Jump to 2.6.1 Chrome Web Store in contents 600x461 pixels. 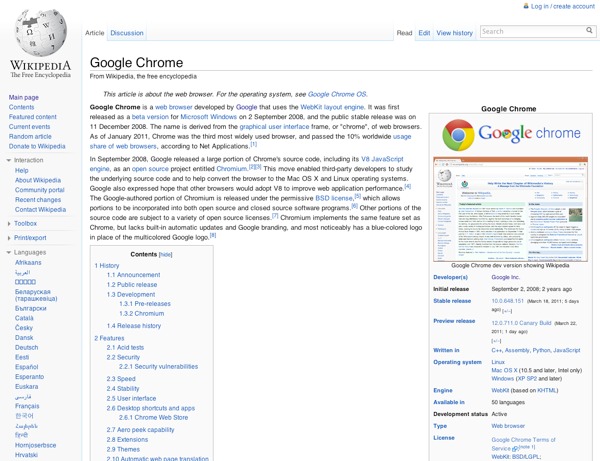(x=153, y=418)
